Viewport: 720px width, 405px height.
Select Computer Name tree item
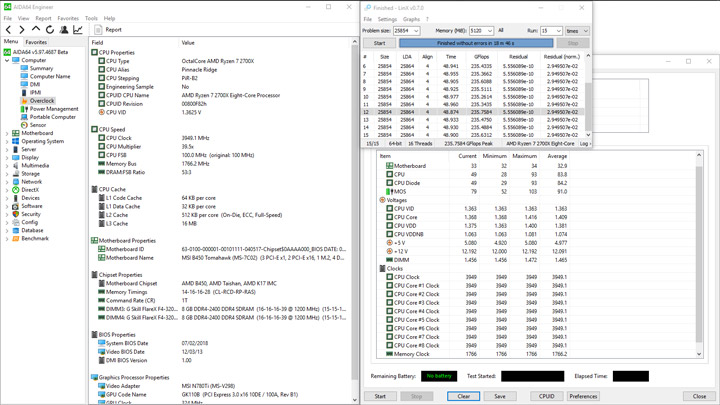pyautogui.click(x=50, y=76)
